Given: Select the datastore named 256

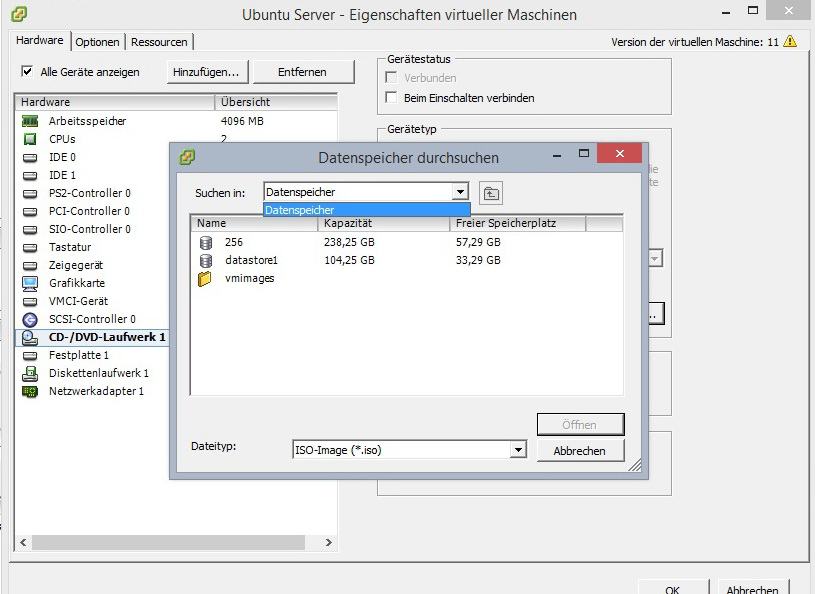Looking at the screenshot, I should pos(234,242).
